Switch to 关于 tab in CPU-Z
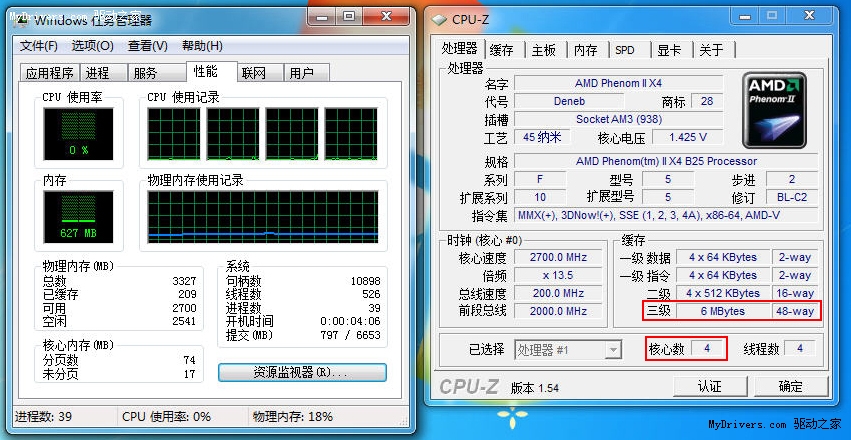The width and height of the screenshot is (851, 440). pyautogui.click(x=712, y=50)
